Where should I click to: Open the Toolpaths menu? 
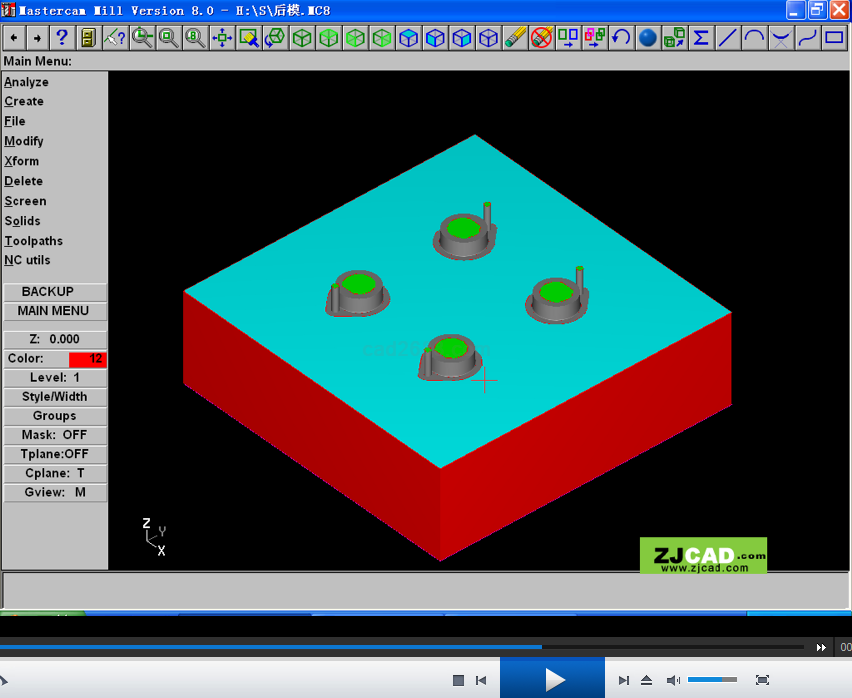tap(34, 241)
